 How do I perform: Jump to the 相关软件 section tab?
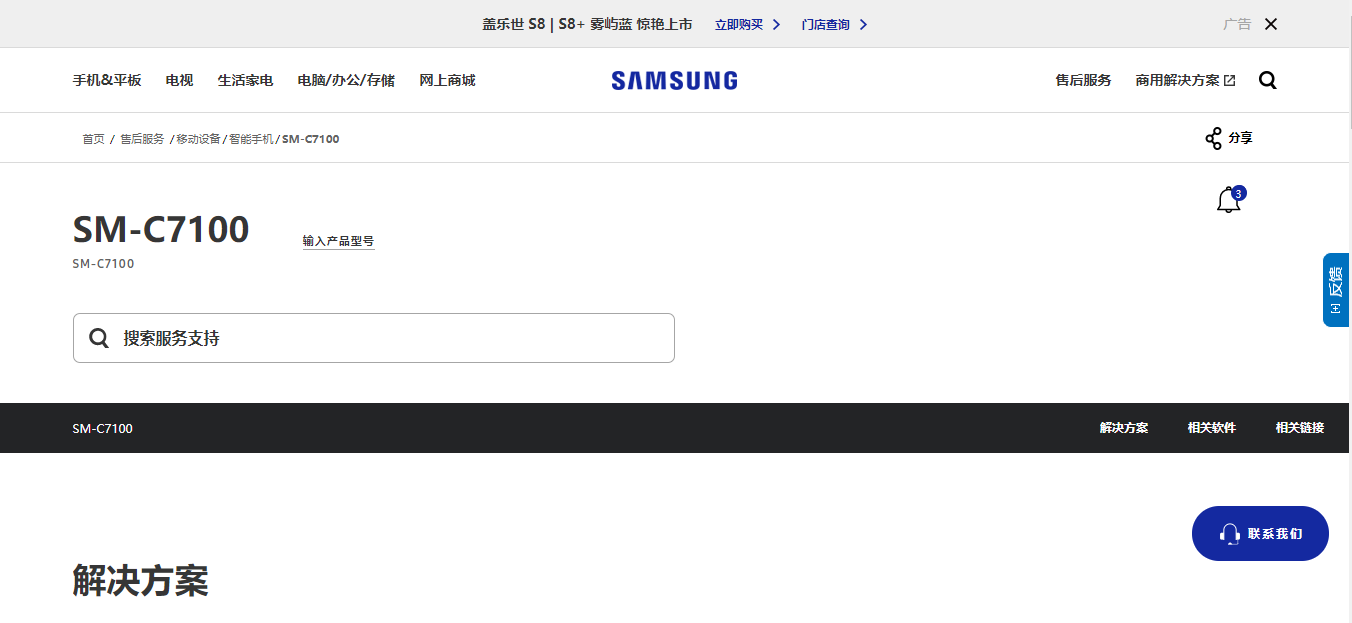[x=1212, y=428]
